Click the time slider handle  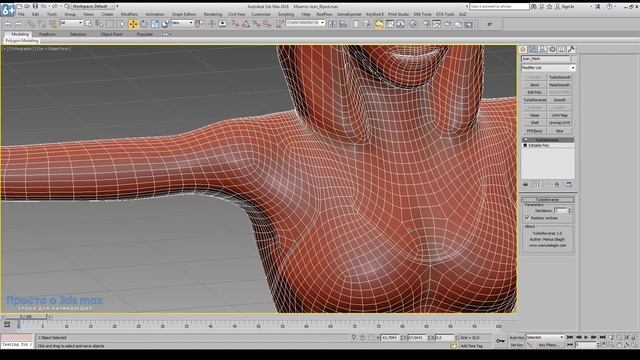point(26,316)
